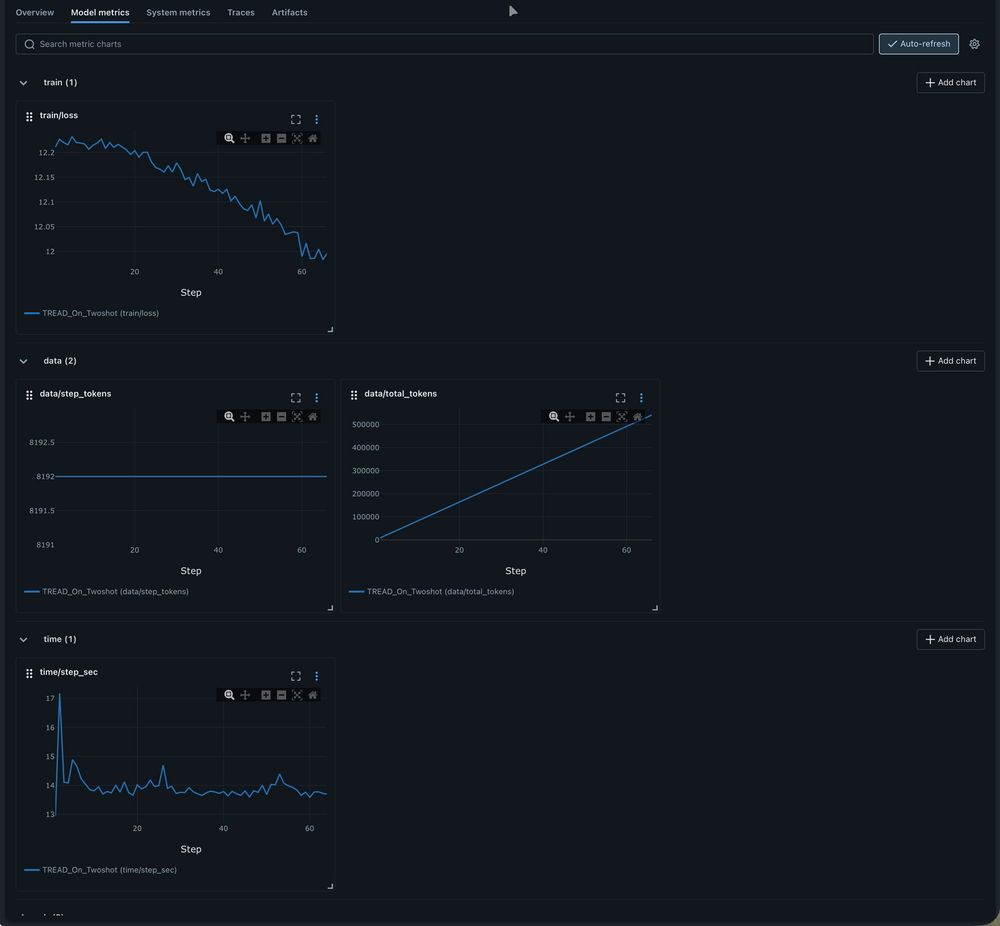Click zoom out icon on train/loss chart
1000x926 pixels.
click(281, 138)
